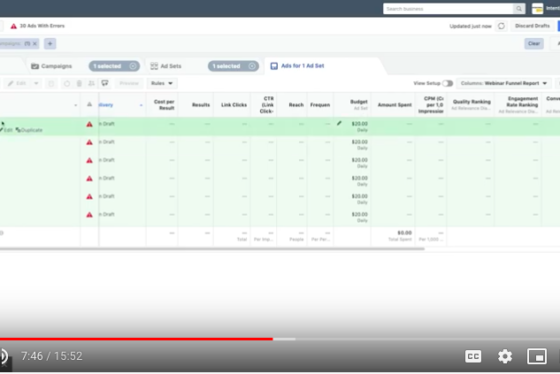Open the video settings gear
The height and width of the screenshot is (374, 560).
(x=505, y=356)
